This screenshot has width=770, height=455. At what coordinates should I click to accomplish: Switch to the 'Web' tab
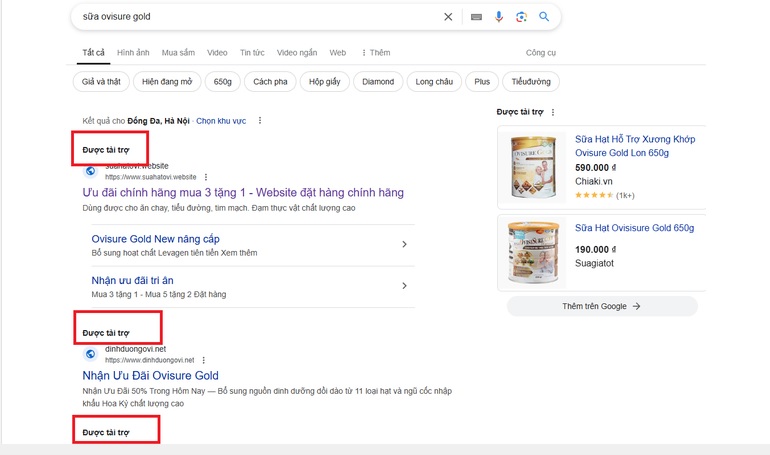click(x=337, y=53)
